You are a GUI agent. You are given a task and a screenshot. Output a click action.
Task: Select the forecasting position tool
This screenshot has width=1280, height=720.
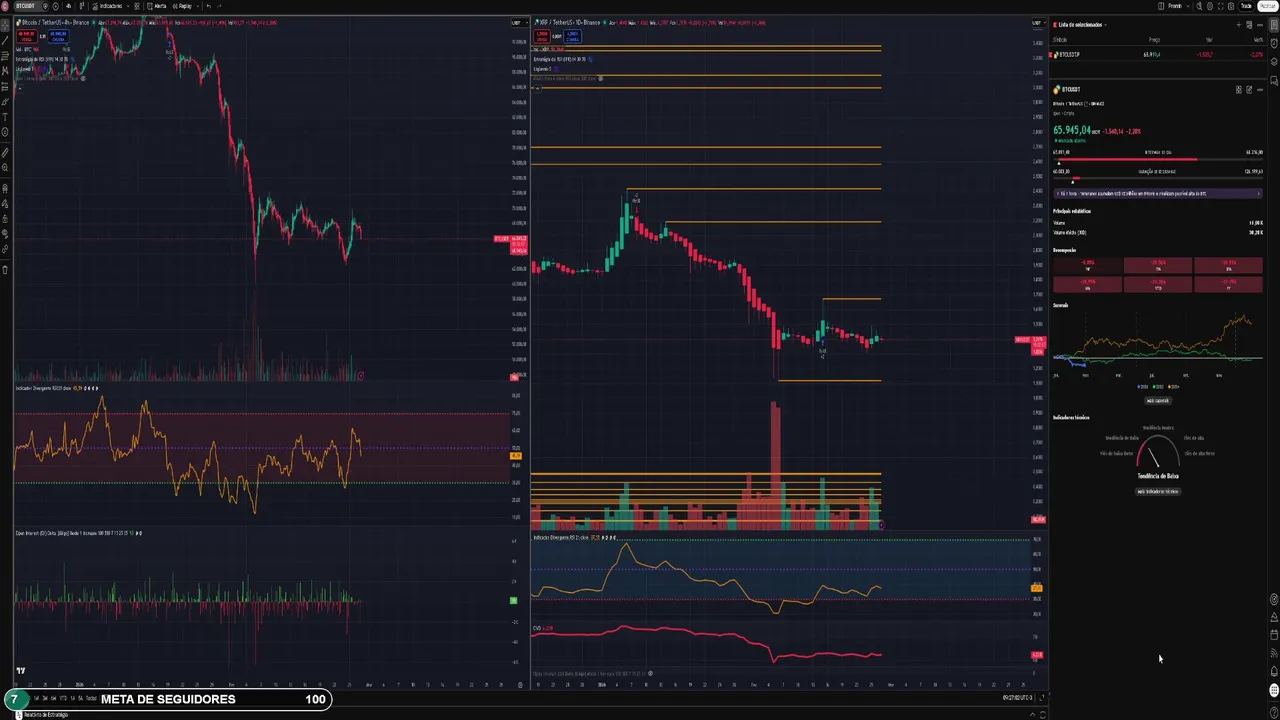click(x=5, y=86)
